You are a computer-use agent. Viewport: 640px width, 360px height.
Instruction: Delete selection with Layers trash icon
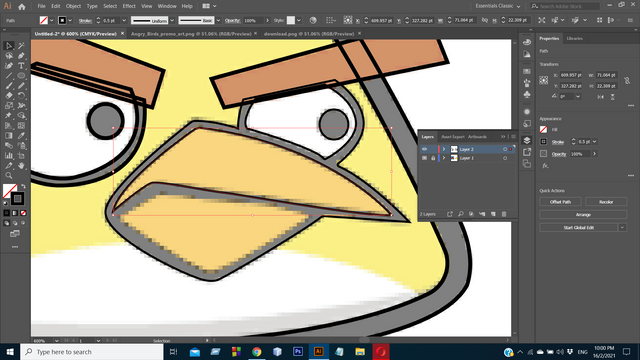coord(504,214)
